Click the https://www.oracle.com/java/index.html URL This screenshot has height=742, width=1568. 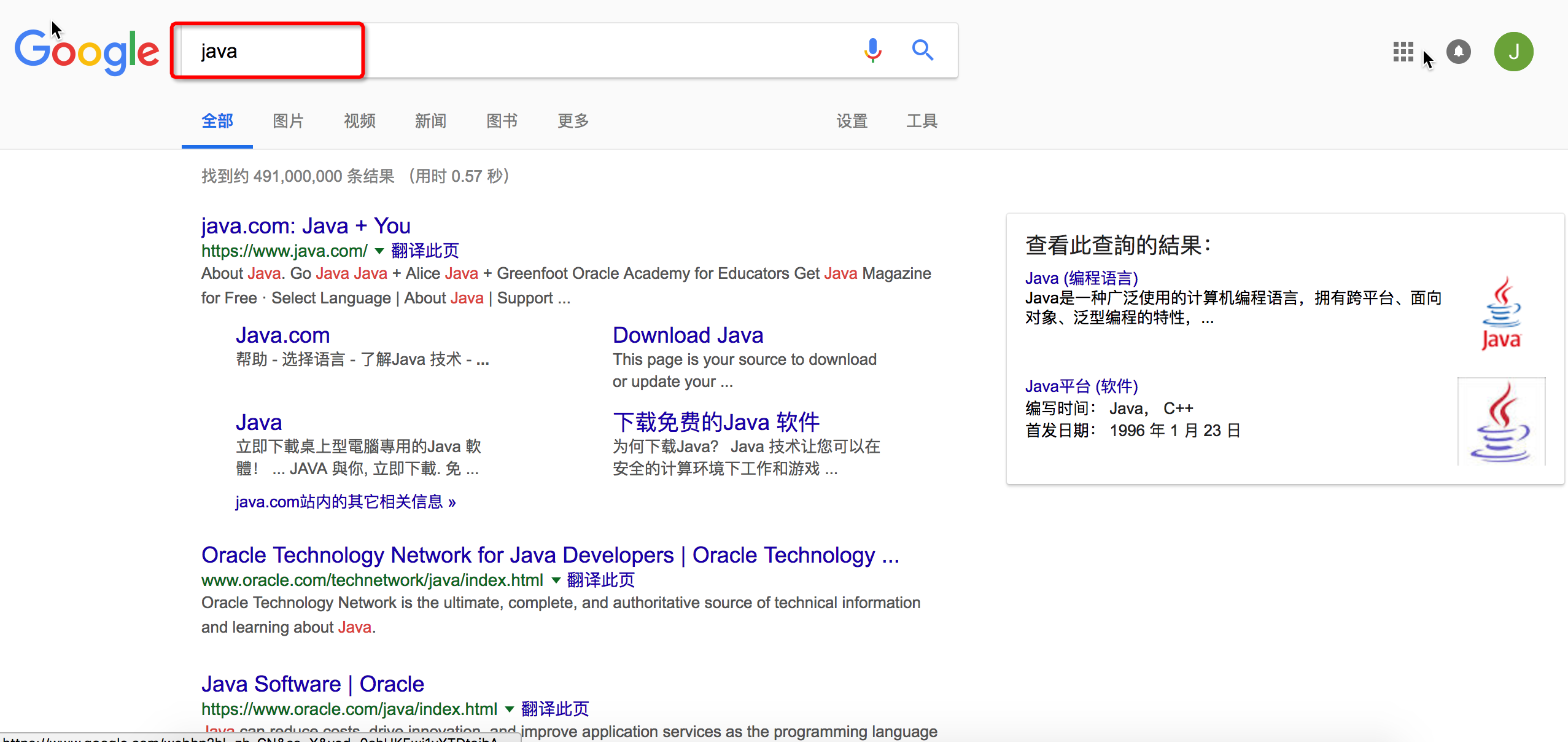click(x=349, y=709)
